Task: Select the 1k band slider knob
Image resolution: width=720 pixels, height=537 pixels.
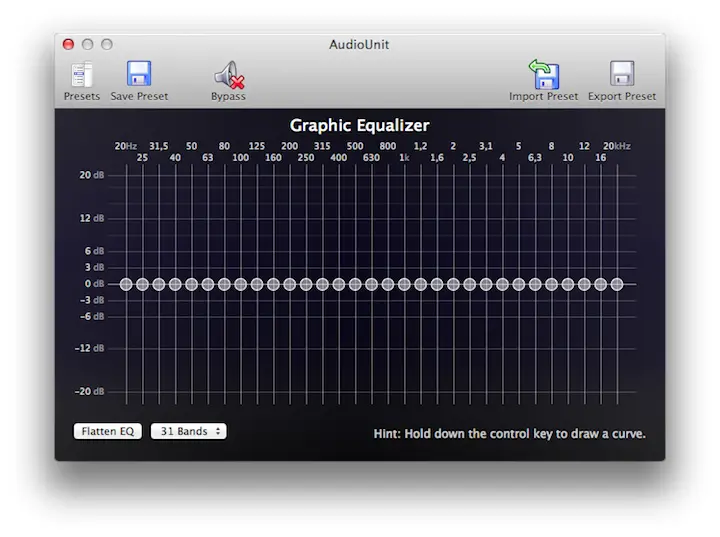Action: click(x=404, y=284)
